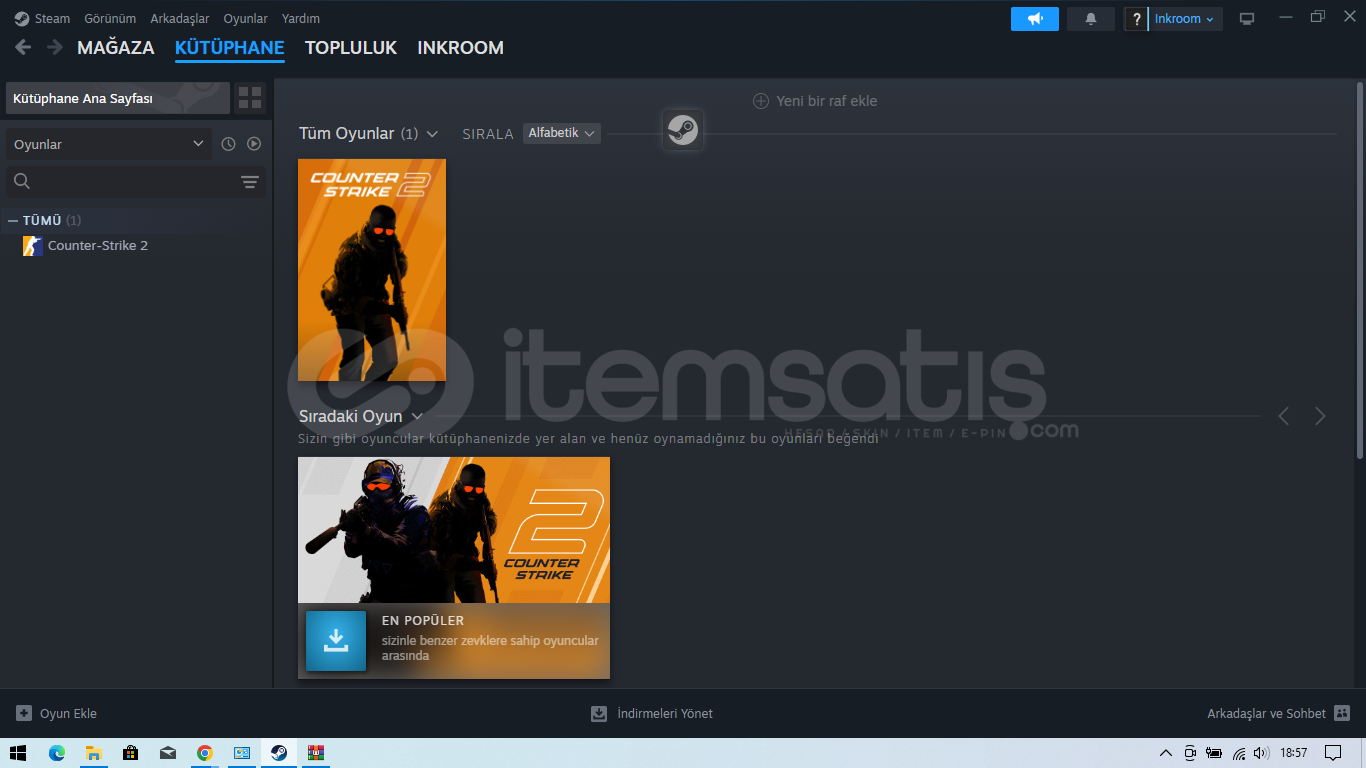Click the account avatar question mark

point(1136,19)
